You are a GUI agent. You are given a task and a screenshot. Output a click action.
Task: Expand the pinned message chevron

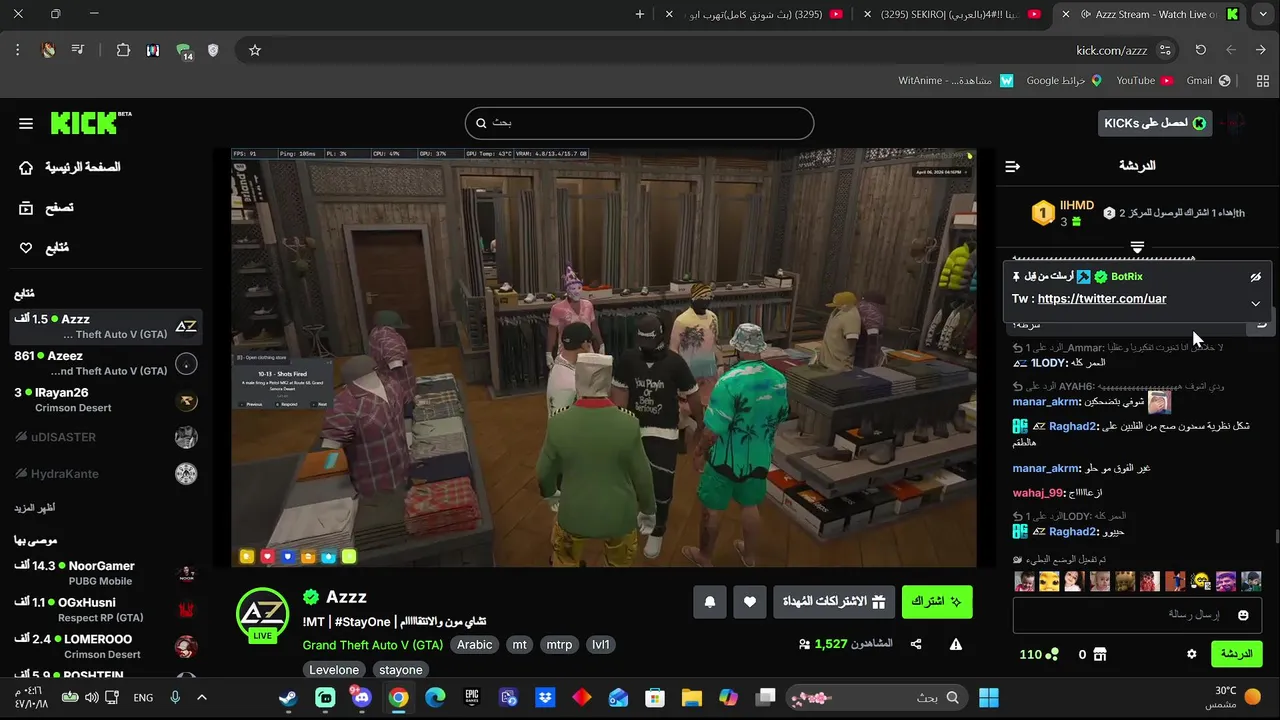[x=1255, y=303]
